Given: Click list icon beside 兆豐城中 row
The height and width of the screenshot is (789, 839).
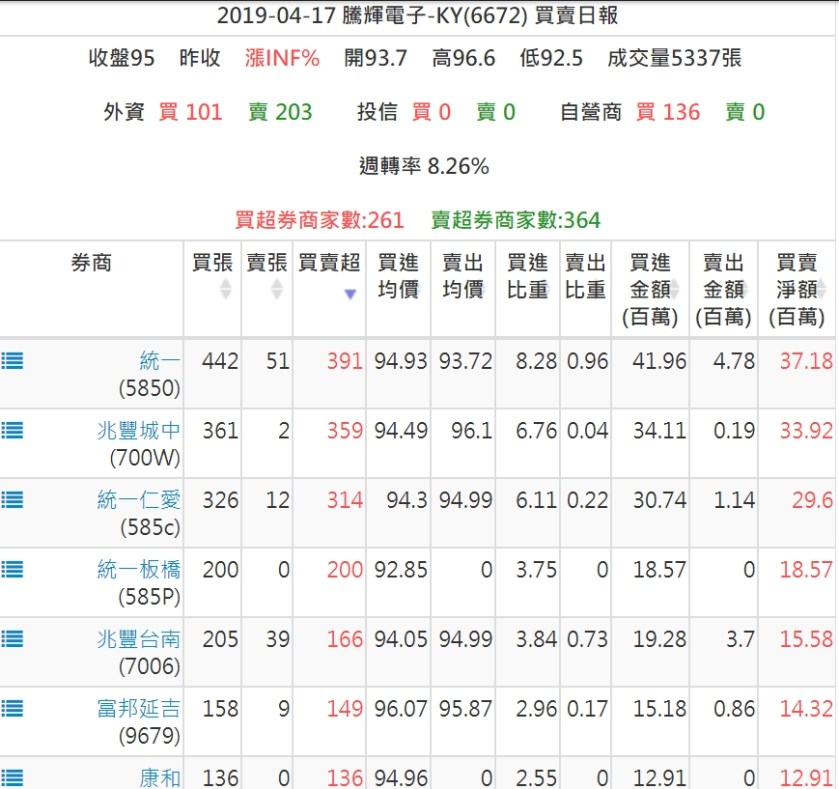Looking at the screenshot, I should (12, 431).
